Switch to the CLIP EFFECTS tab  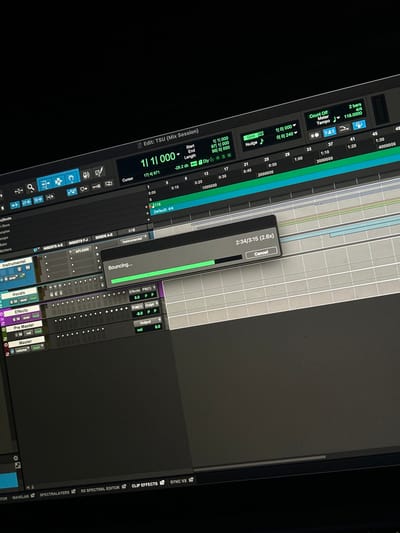(145, 484)
